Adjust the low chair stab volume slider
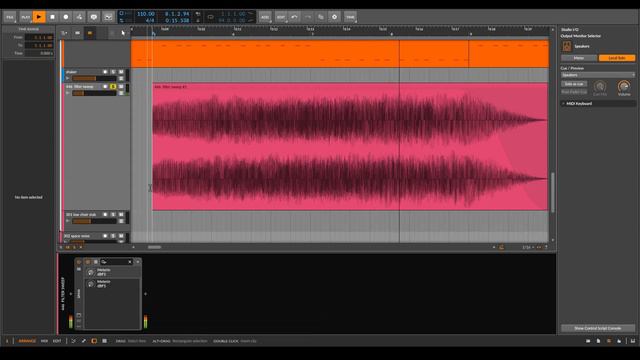 point(94,221)
